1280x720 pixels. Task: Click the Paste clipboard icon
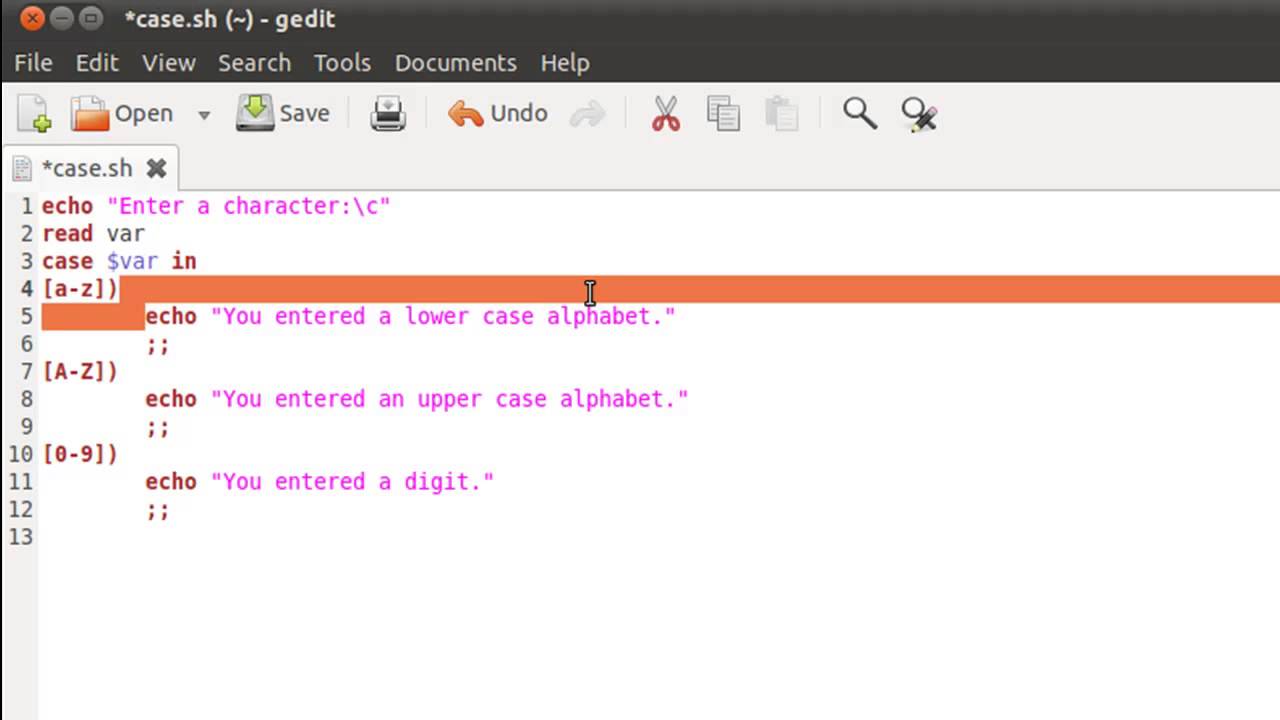781,114
